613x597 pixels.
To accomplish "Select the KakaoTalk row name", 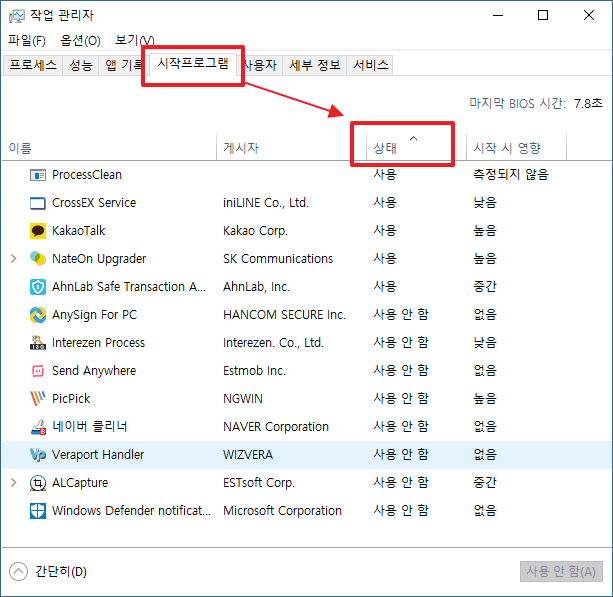I will [79, 231].
